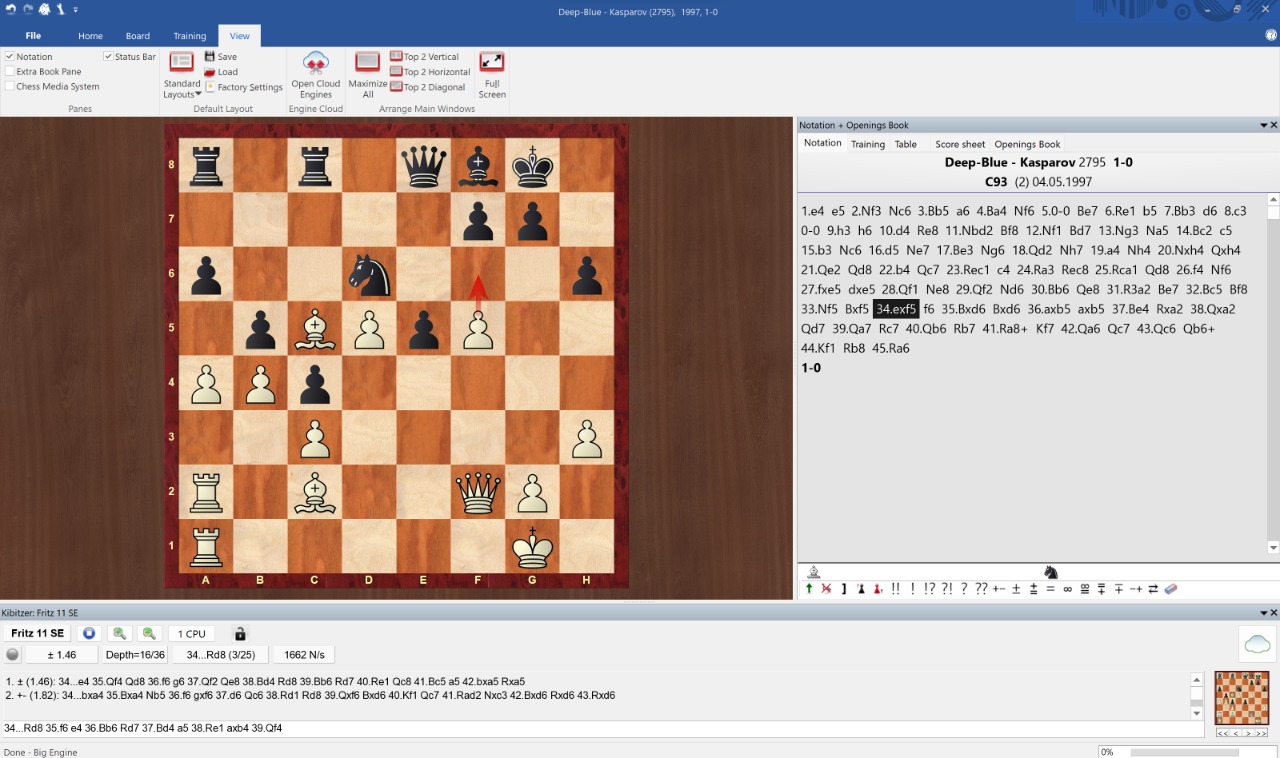Click the cloud button in kibitzer pane

tap(1257, 644)
